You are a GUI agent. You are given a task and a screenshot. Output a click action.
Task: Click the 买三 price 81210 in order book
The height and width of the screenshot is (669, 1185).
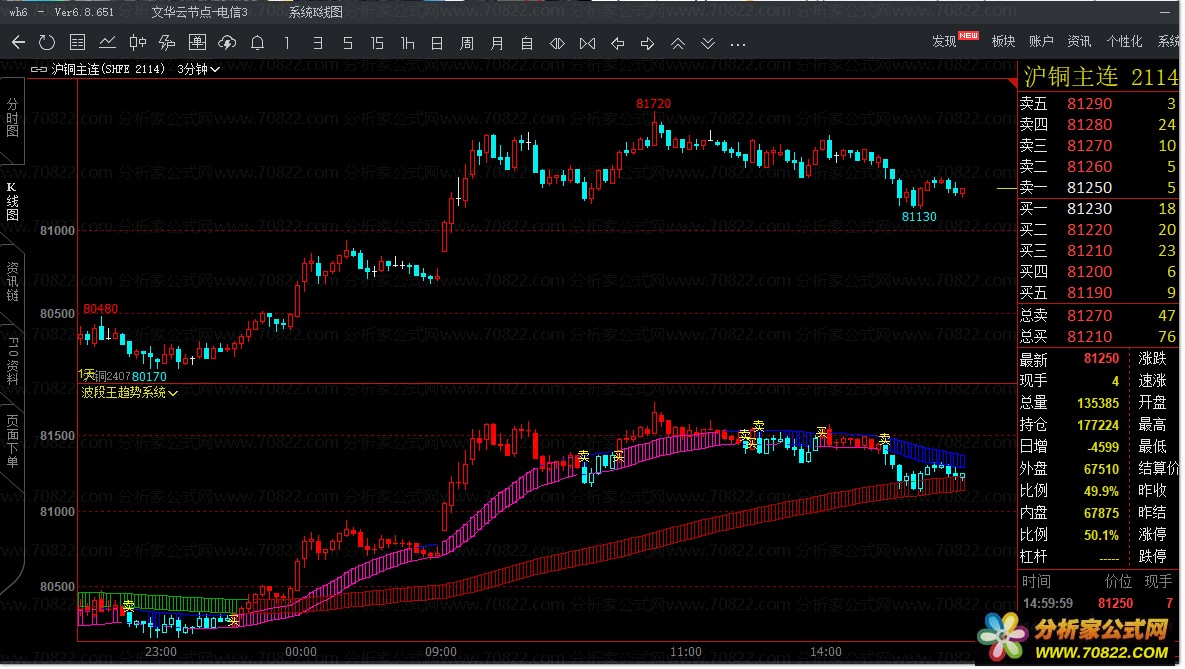tap(1089, 250)
